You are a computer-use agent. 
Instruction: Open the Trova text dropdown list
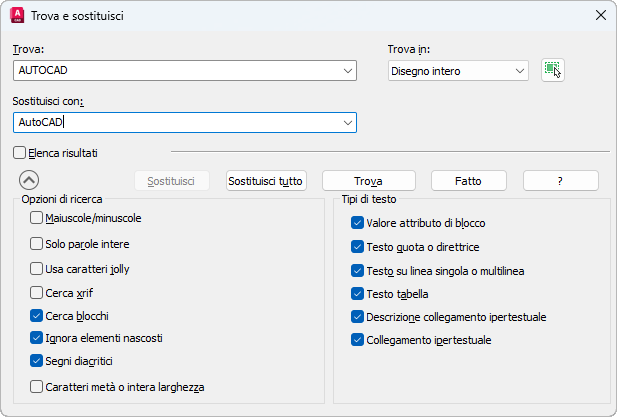[x=348, y=70]
